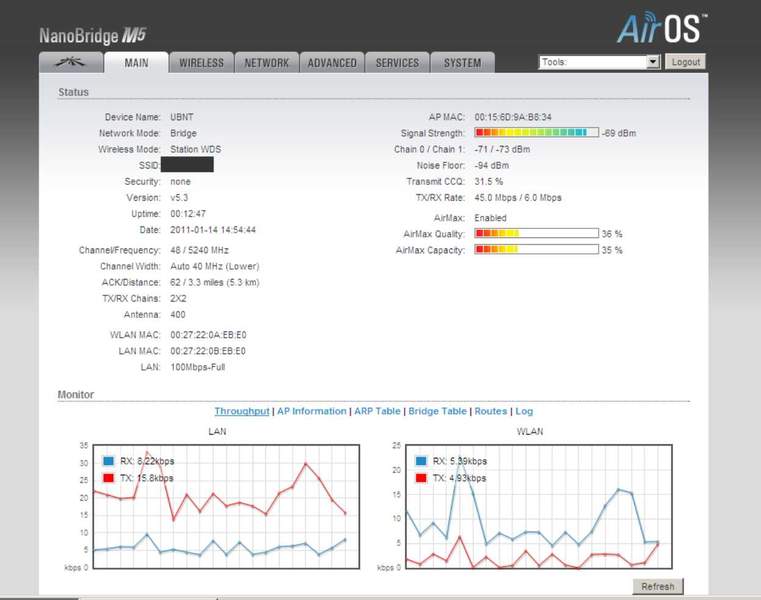
Task: Click the AirMax Quality percentage 36 %
Action: (x=612, y=234)
